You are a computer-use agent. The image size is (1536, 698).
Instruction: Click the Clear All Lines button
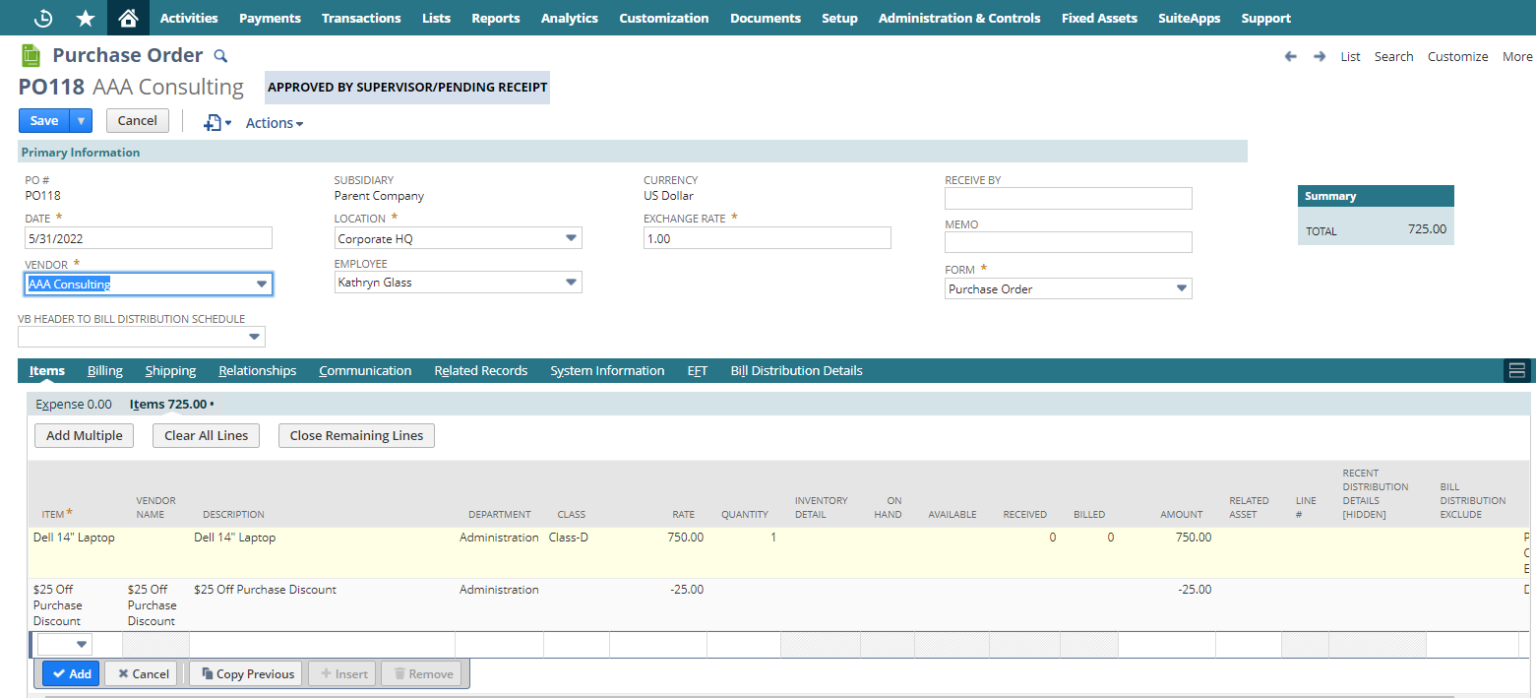tap(206, 435)
